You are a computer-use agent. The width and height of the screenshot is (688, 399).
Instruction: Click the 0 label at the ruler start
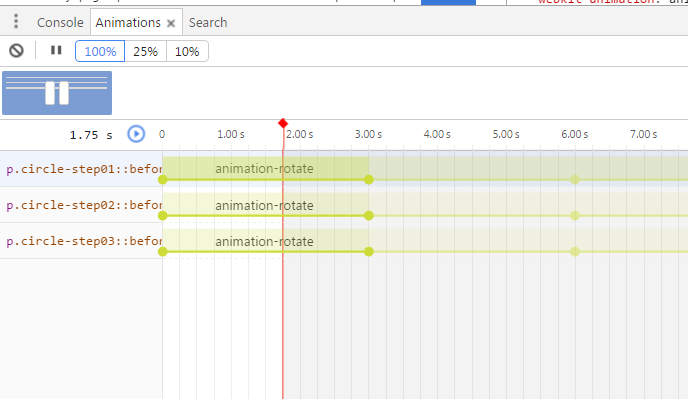162,134
